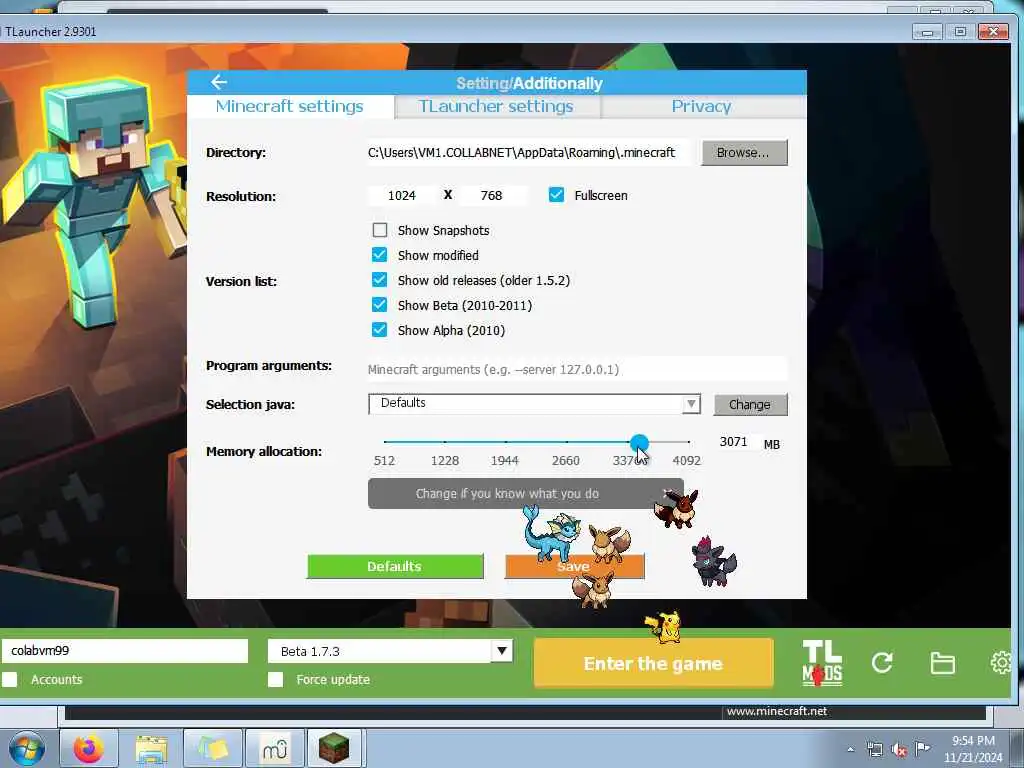Click the www.minecraft.net text
This screenshot has height=768, width=1024.
(776, 711)
